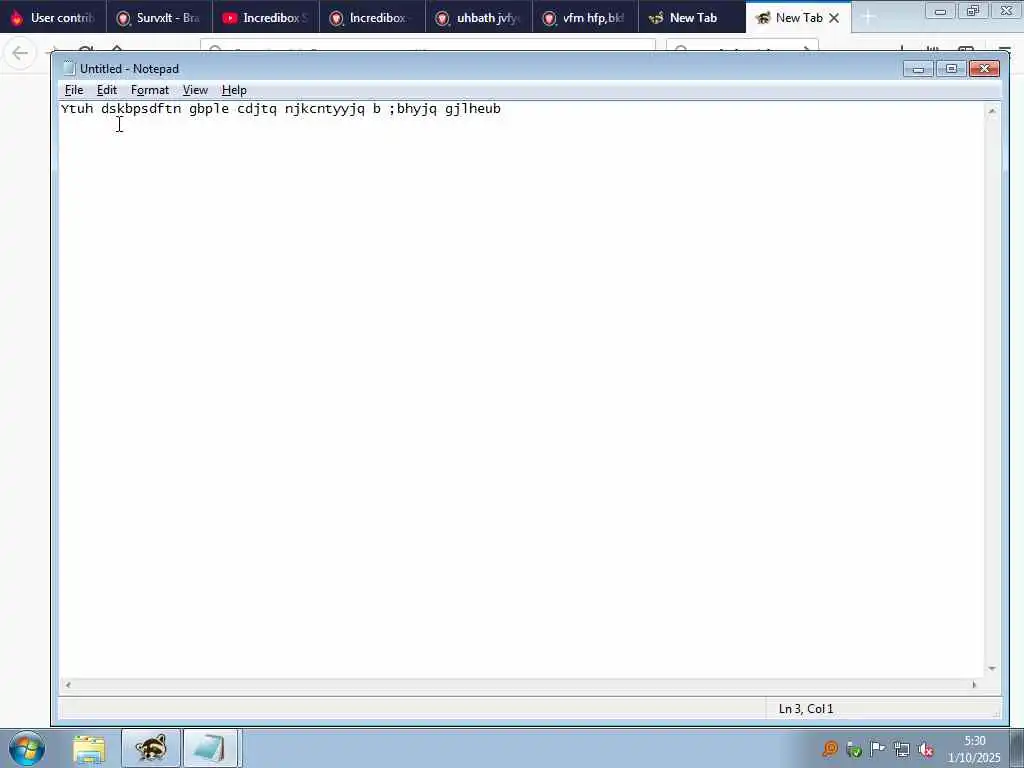Maximize the Notepad window
This screenshot has height=768, width=1024.
(x=951, y=69)
